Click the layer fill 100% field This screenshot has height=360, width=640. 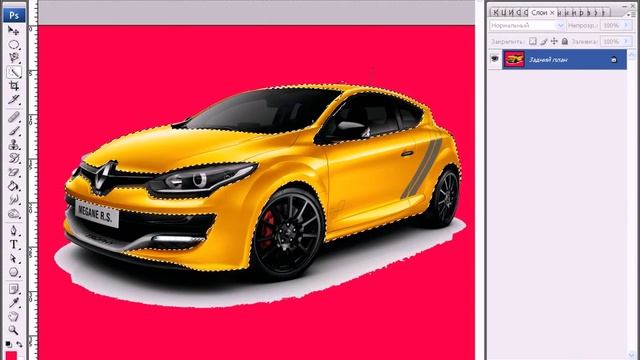coord(612,41)
